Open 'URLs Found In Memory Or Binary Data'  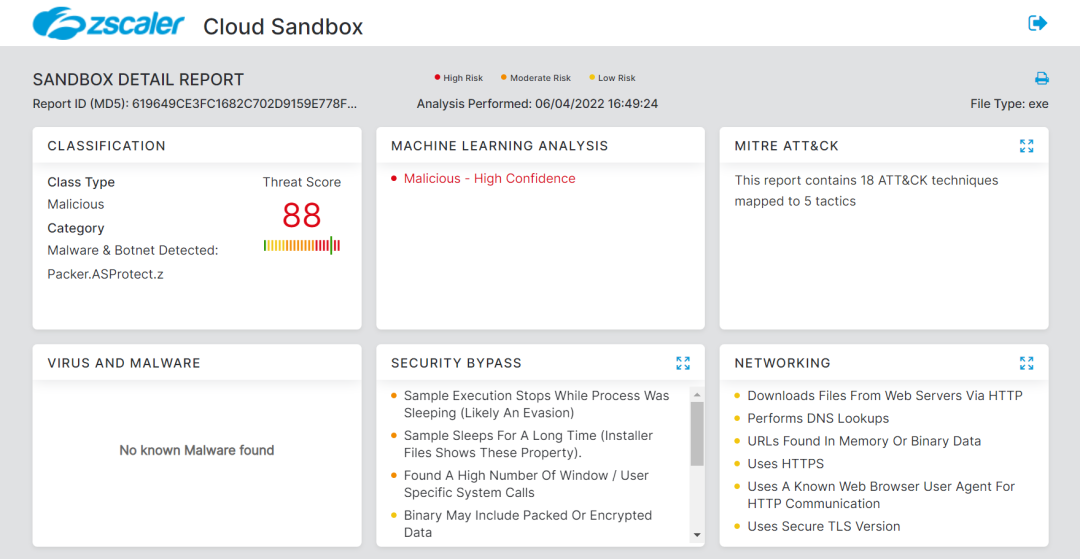coord(863,441)
